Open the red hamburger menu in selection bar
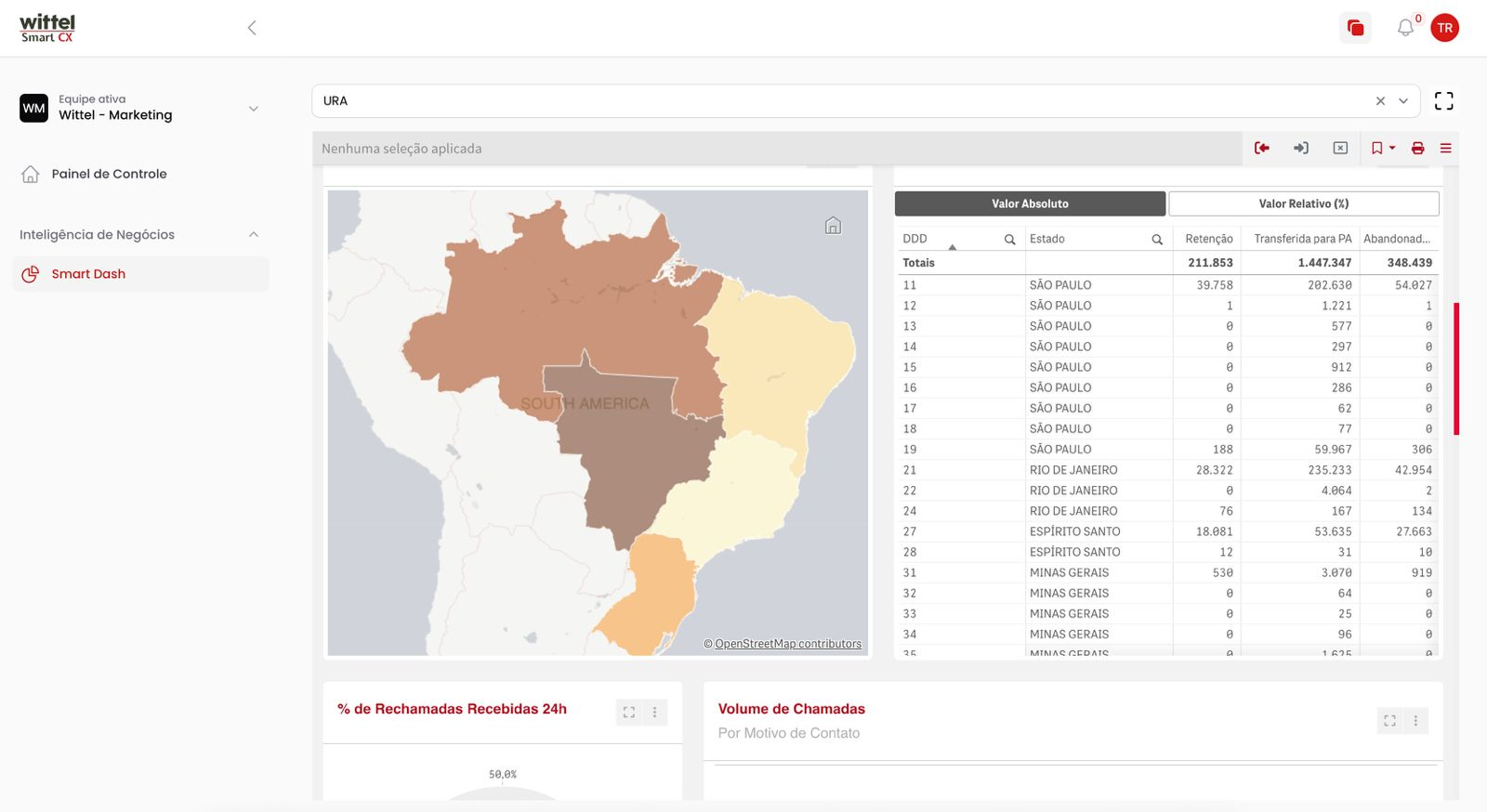Image resolution: width=1487 pixels, height=812 pixels. tap(1445, 148)
